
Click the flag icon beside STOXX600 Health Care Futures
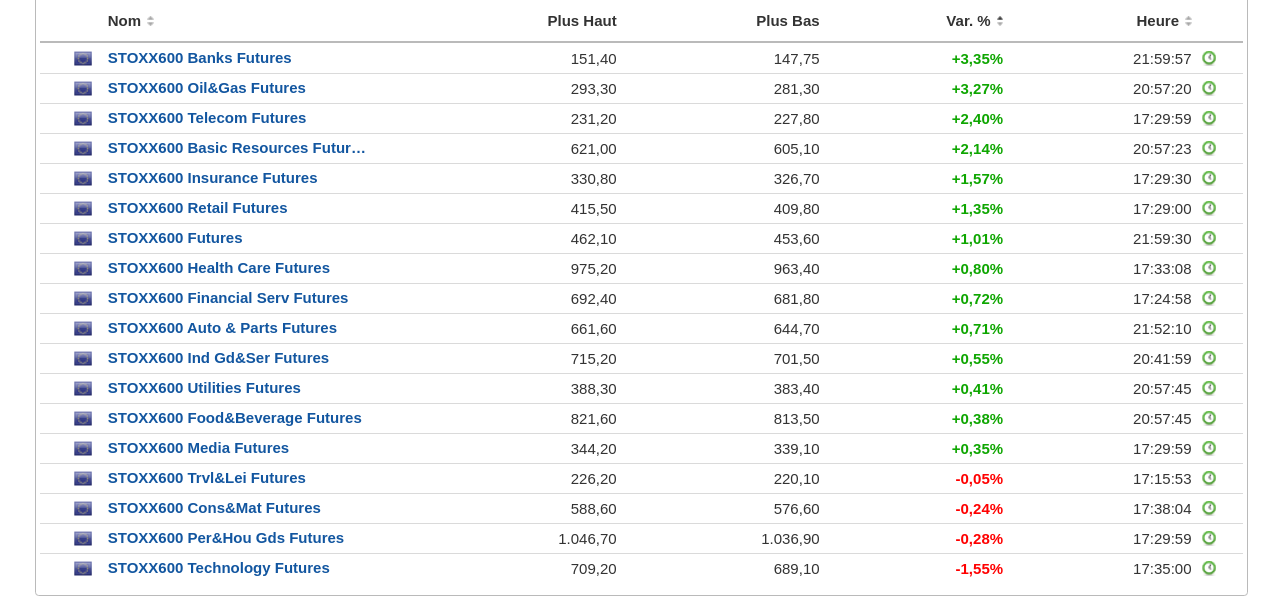click(83, 269)
